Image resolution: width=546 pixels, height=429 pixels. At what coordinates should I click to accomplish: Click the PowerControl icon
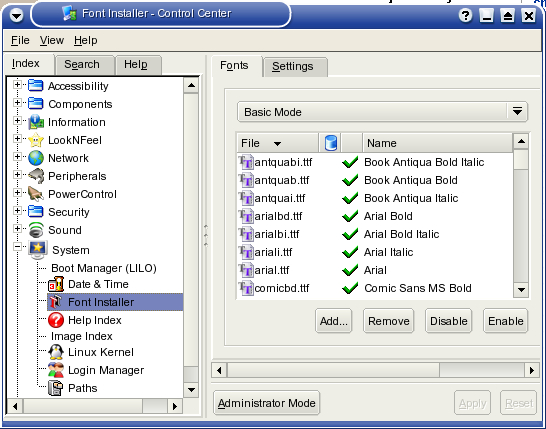coord(36,194)
